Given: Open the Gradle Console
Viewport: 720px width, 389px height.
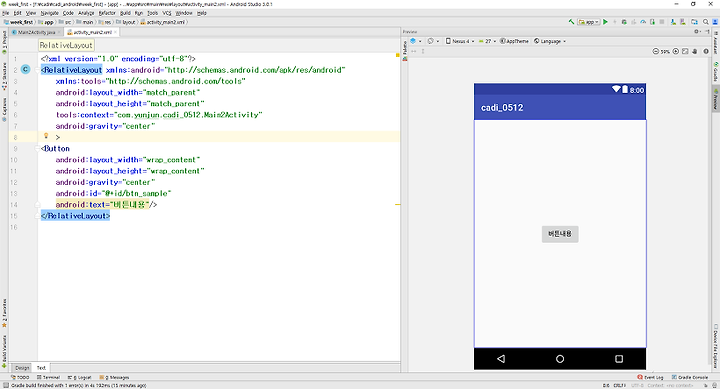Looking at the screenshot, I should pyautogui.click(x=690, y=378).
